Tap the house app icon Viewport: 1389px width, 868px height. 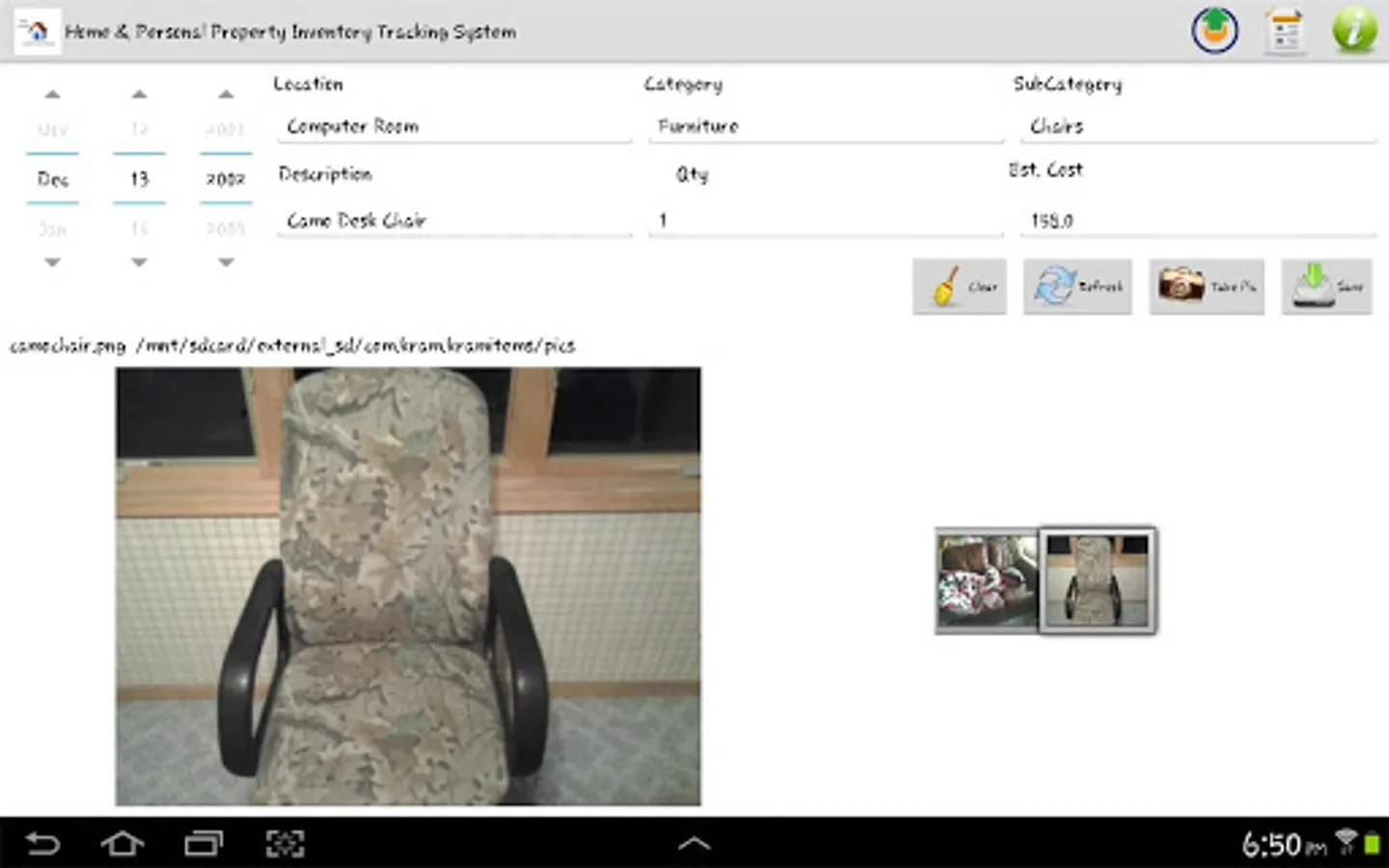pyautogui.click(x=38, y=31)
